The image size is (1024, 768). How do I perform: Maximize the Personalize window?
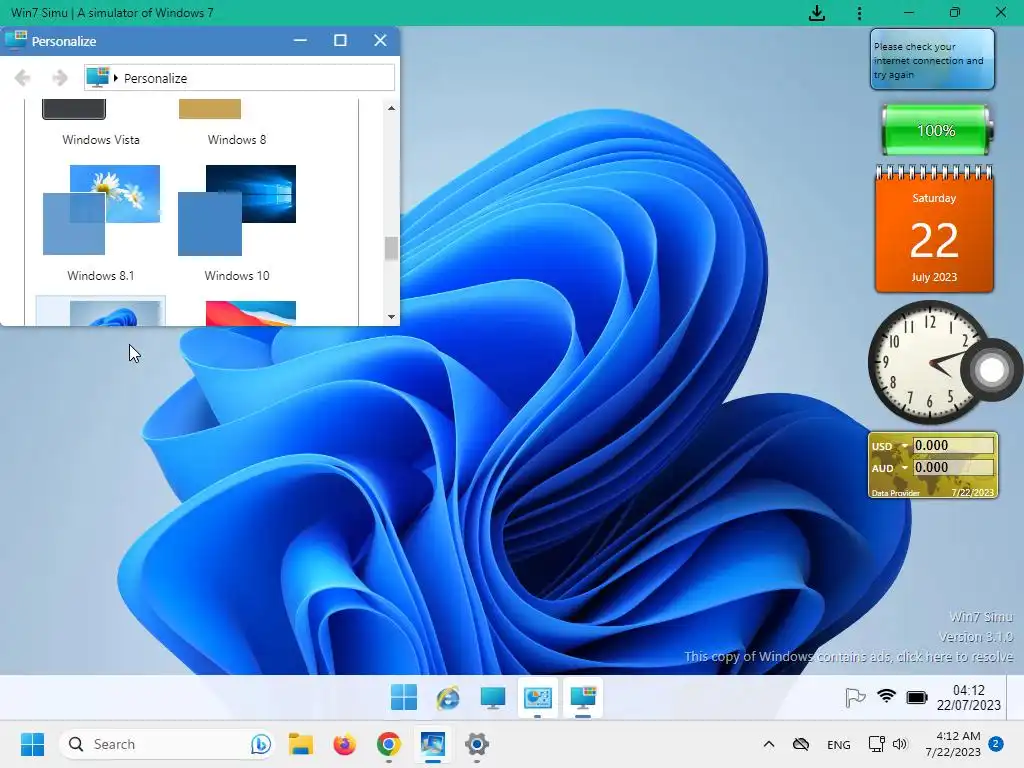pyautogui.click(x=340, y=40)
